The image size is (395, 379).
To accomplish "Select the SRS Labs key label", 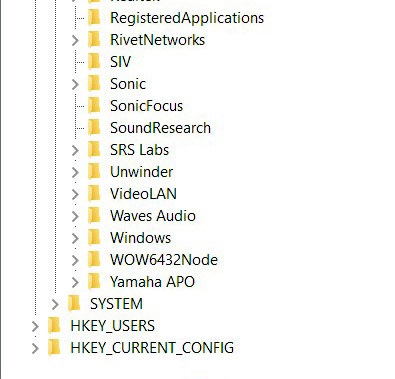I will pos(139,150).
